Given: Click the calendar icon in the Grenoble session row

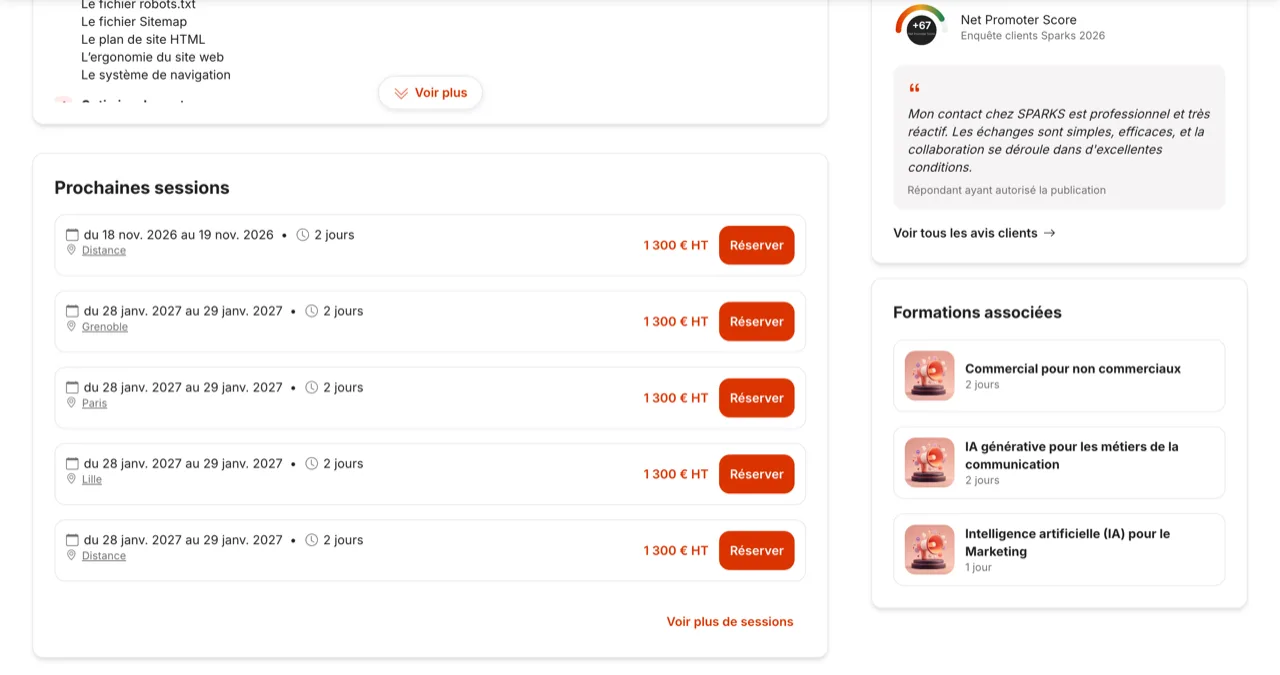Looking at the screenshot, I should [x=72, y=311].
